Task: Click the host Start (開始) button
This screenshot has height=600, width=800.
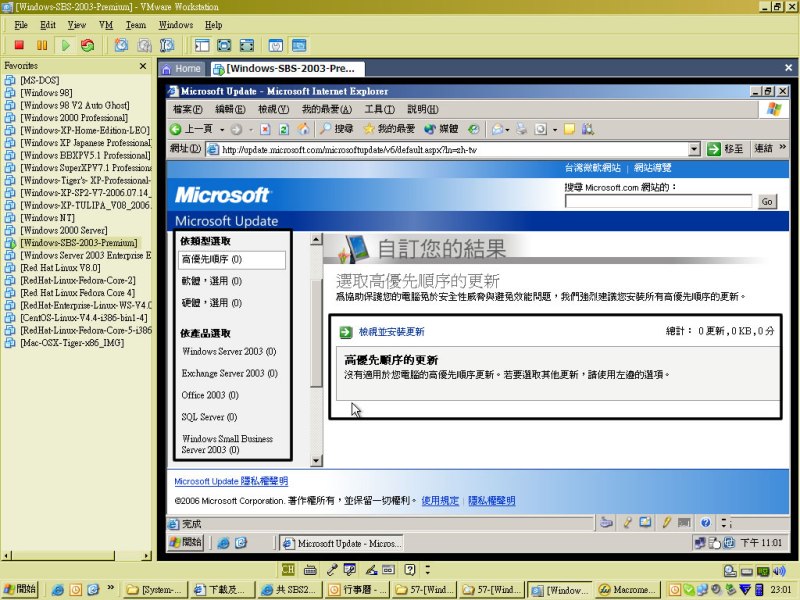Action: (20, 589)
